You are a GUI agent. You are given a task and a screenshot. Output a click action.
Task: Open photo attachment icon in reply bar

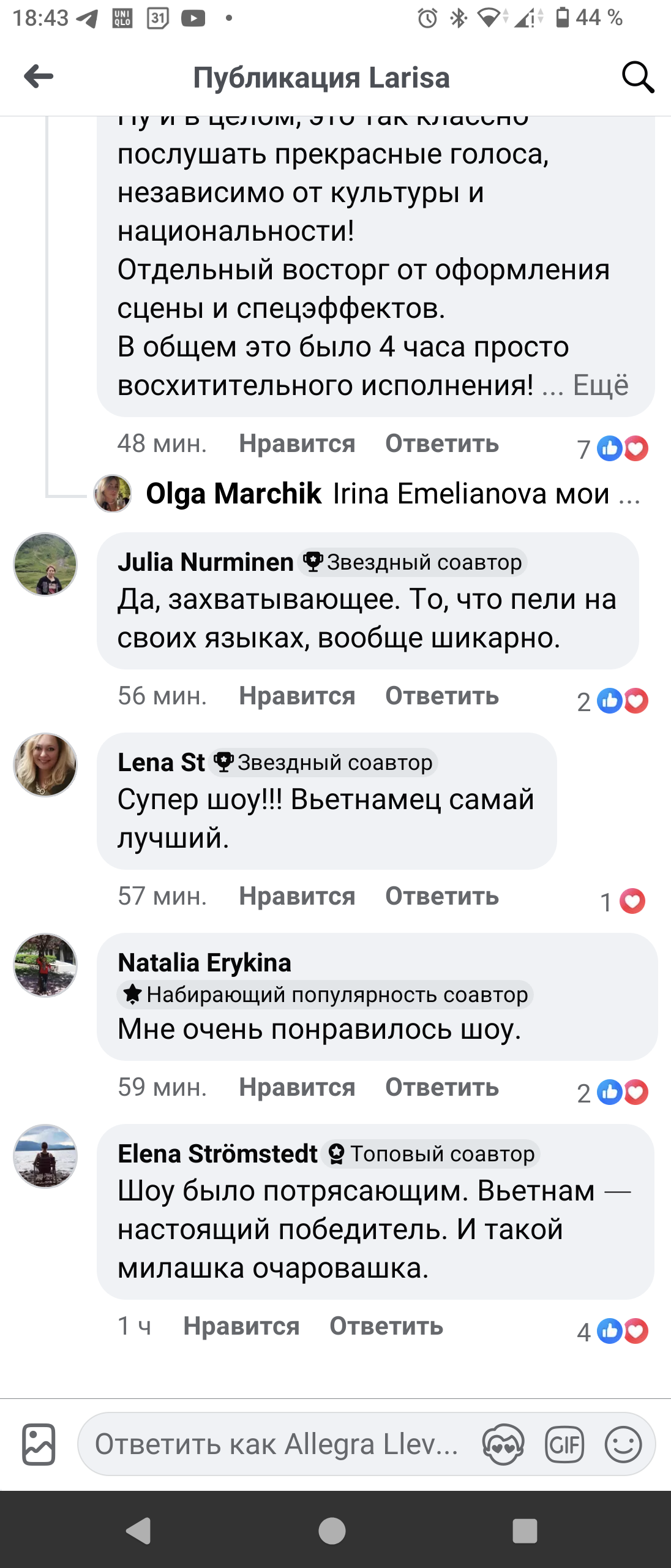tap(39, 1444)
